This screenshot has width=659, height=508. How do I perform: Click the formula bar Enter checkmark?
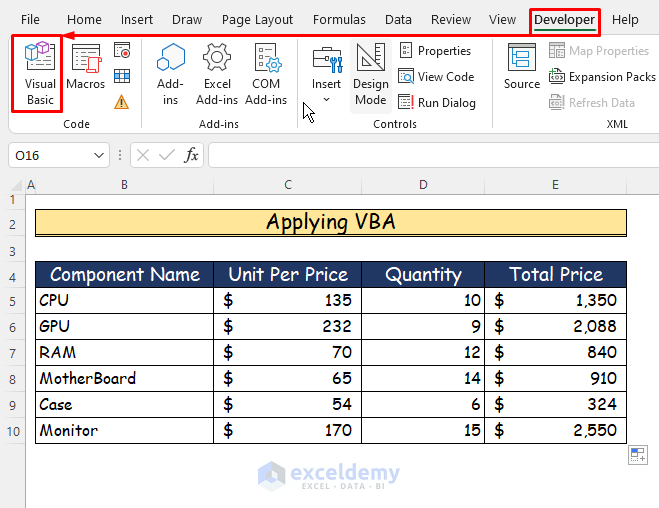(x=167, y=155)
